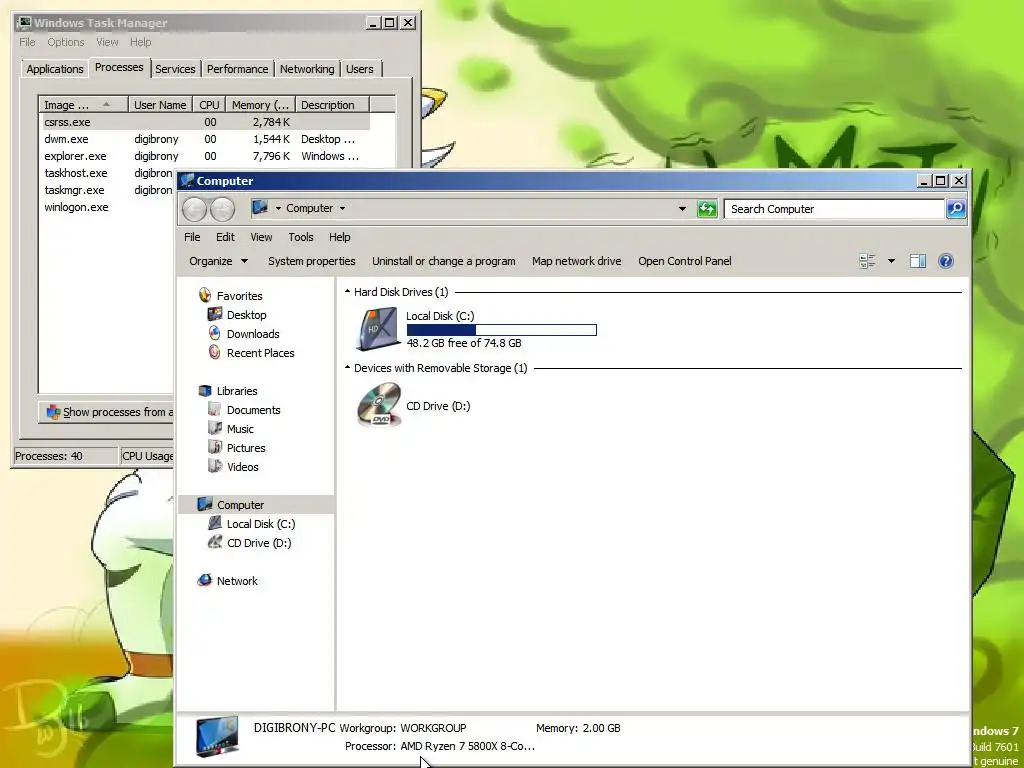Viewport: 1024px width, 768px height.
Task: Collapse the Hard Disk Drives group
Action: click(347, 291)
